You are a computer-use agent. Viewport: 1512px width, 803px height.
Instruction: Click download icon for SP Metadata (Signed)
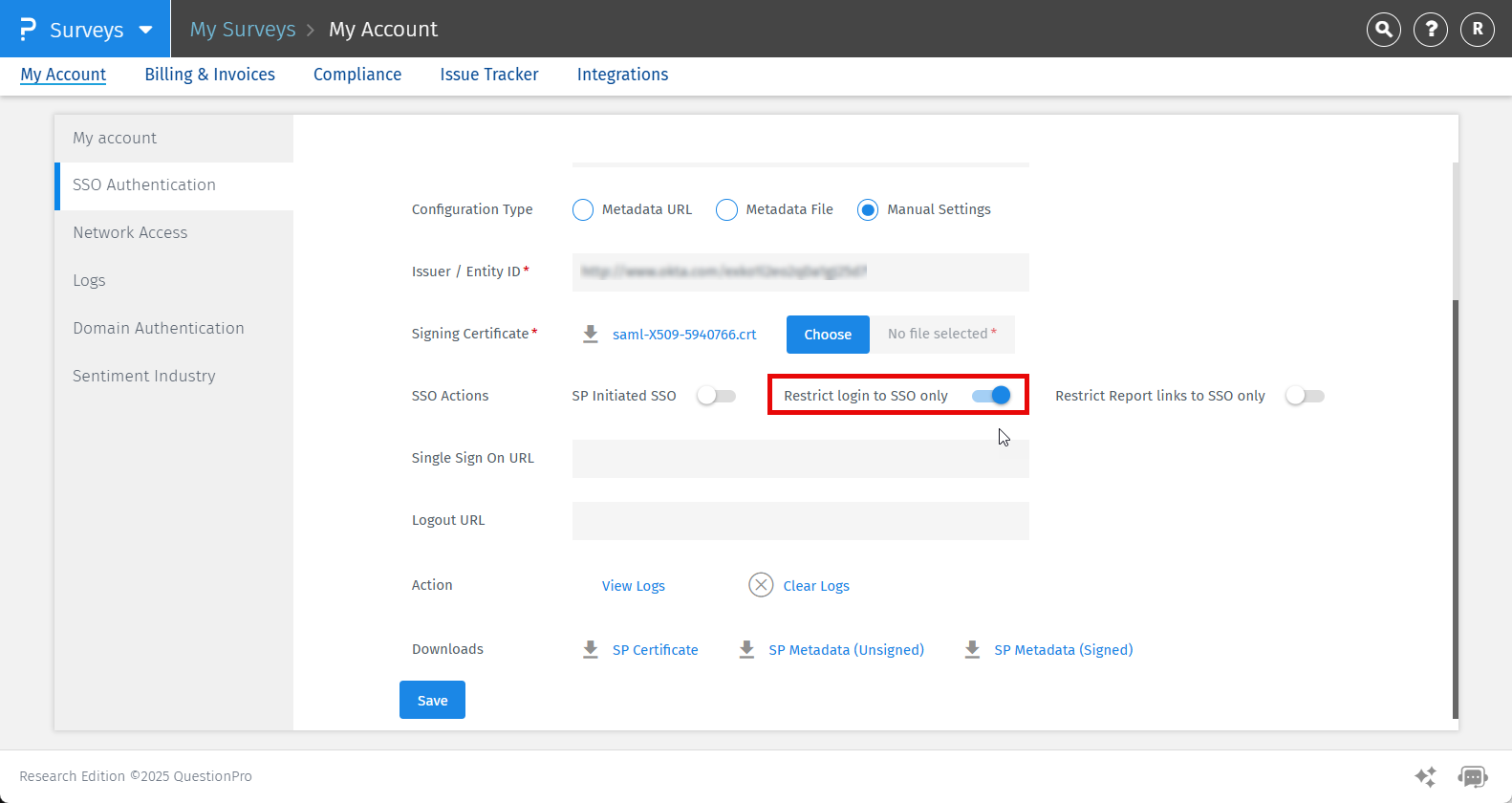point(972,650)
